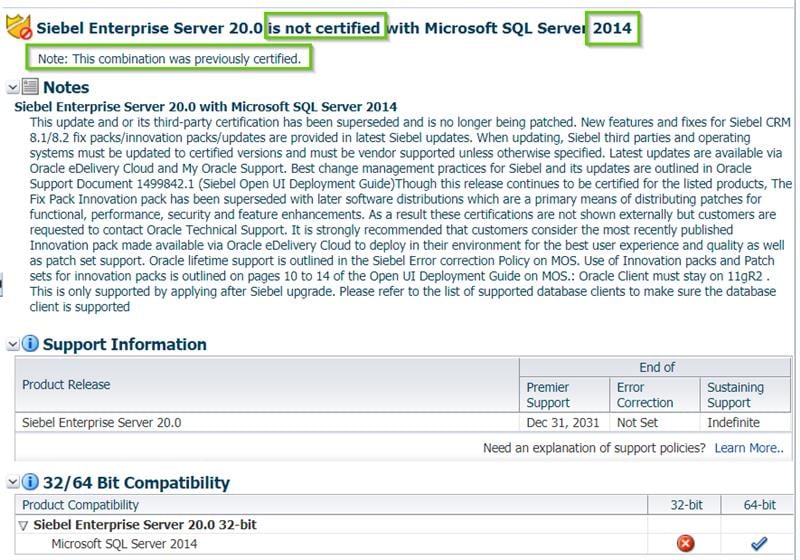
Task: Click the note about previously certified combination
Action: click(169, 59)
